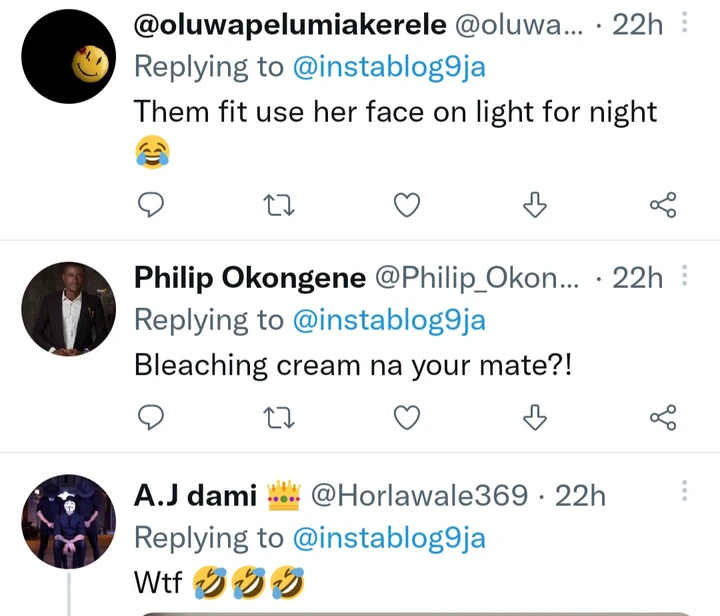Open more options for Philip Okongene's tweet
Image resolution: width=720 pixels, height=616 pixels.
pyautogui.click(x=684, y=275)
